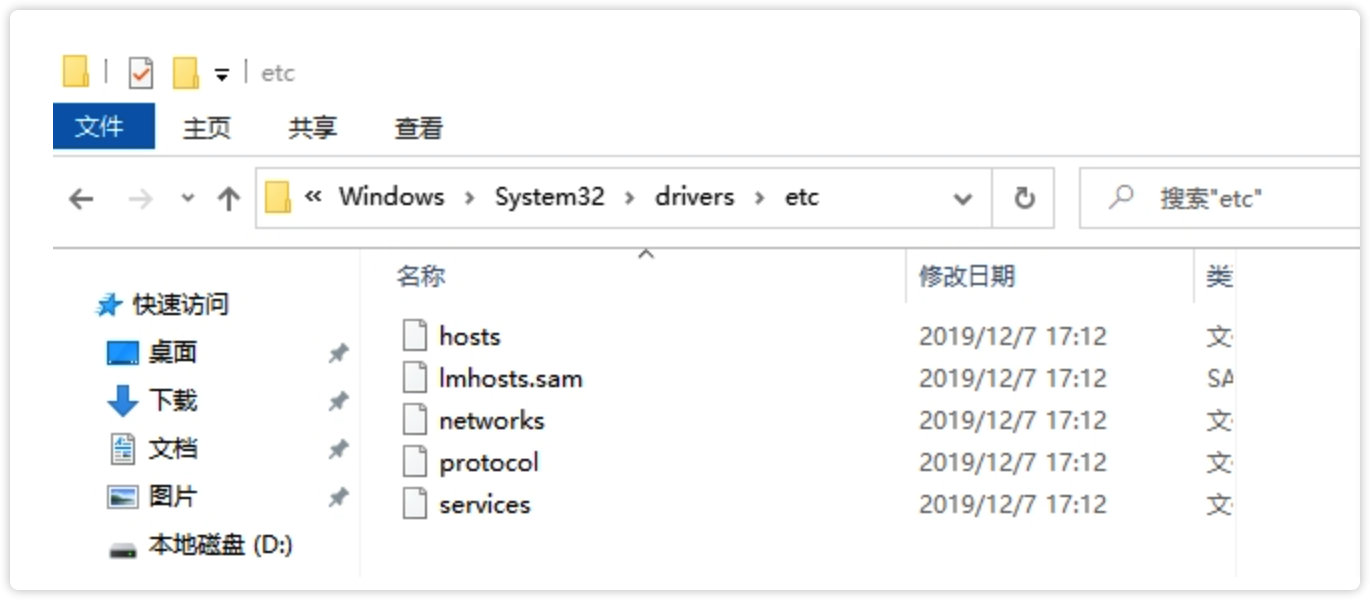Sort by Name (名称) column header
The height and width of the screenshot is (600, 1370).
tap(421, 277)
